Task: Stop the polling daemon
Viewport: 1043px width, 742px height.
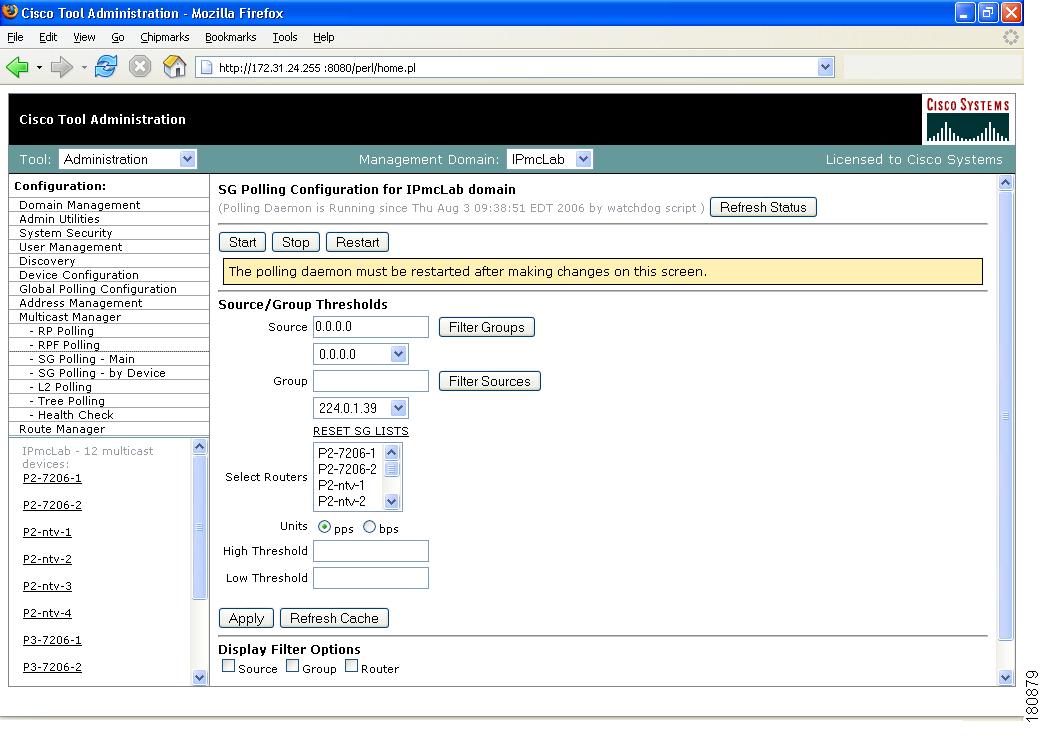Action: pos(295,242)
